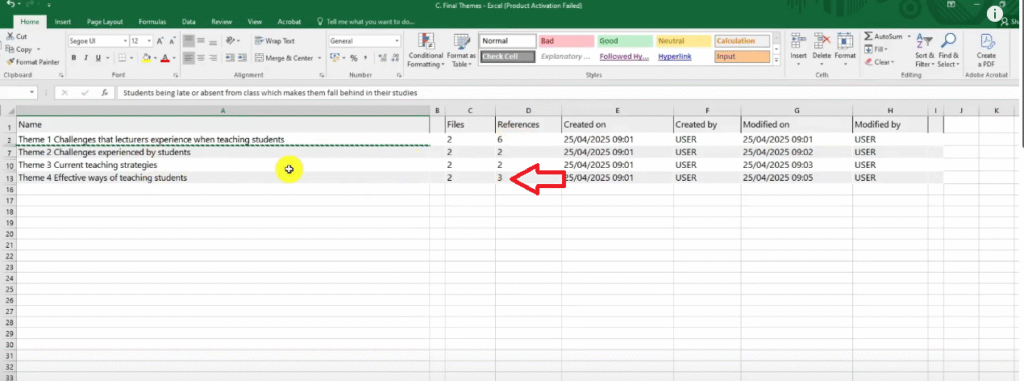Screen dimensions: 1024x381
Task: Open the Fill Color dropdown arrow
Action: [155, 58]
